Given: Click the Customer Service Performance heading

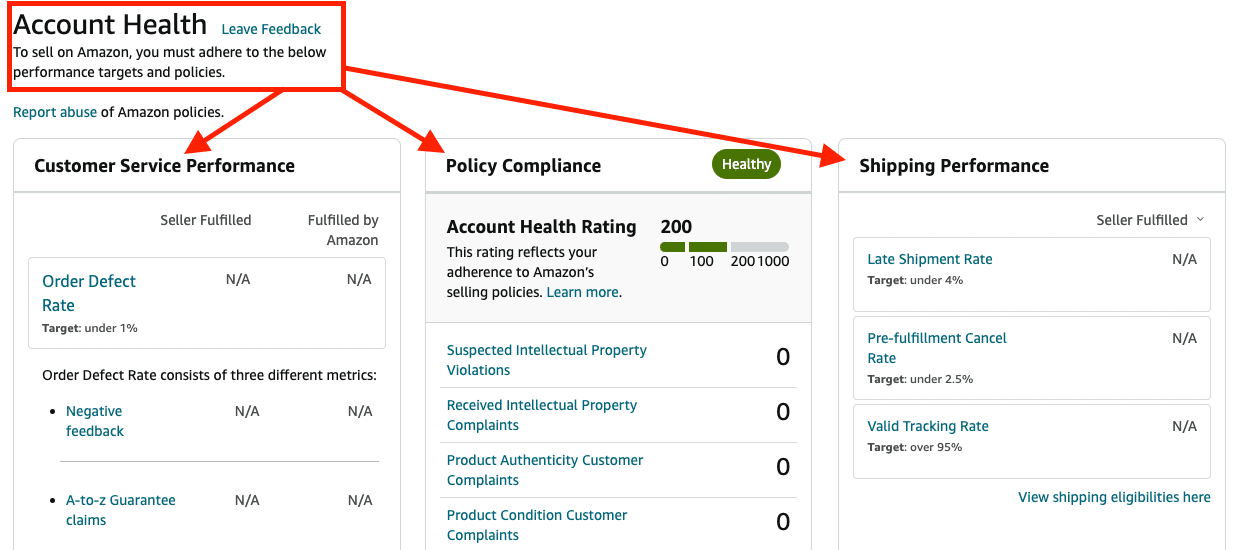Looking at the screenshot, I should [164, 166].
